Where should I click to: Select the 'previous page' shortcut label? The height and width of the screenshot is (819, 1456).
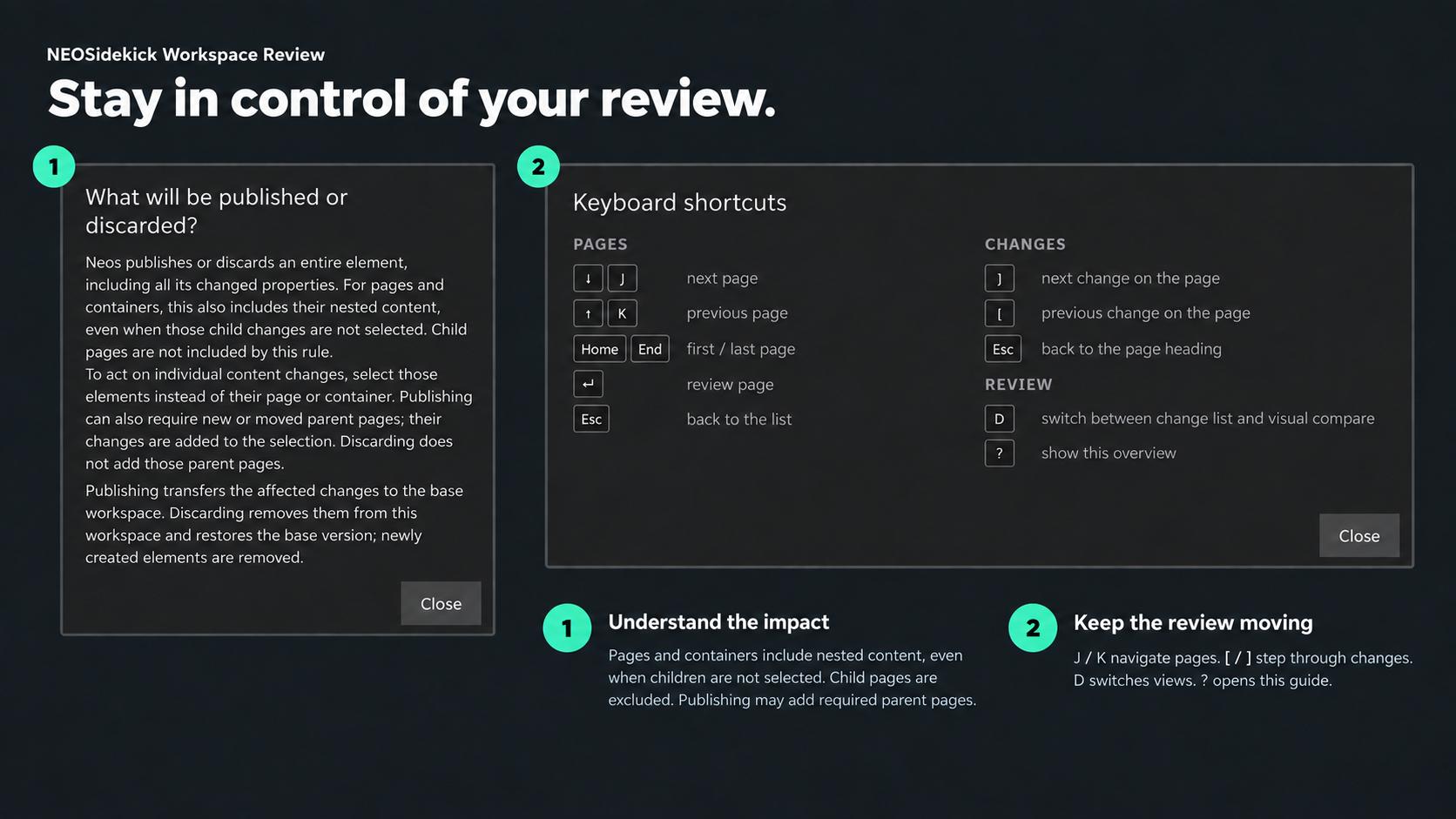(737, 313)
